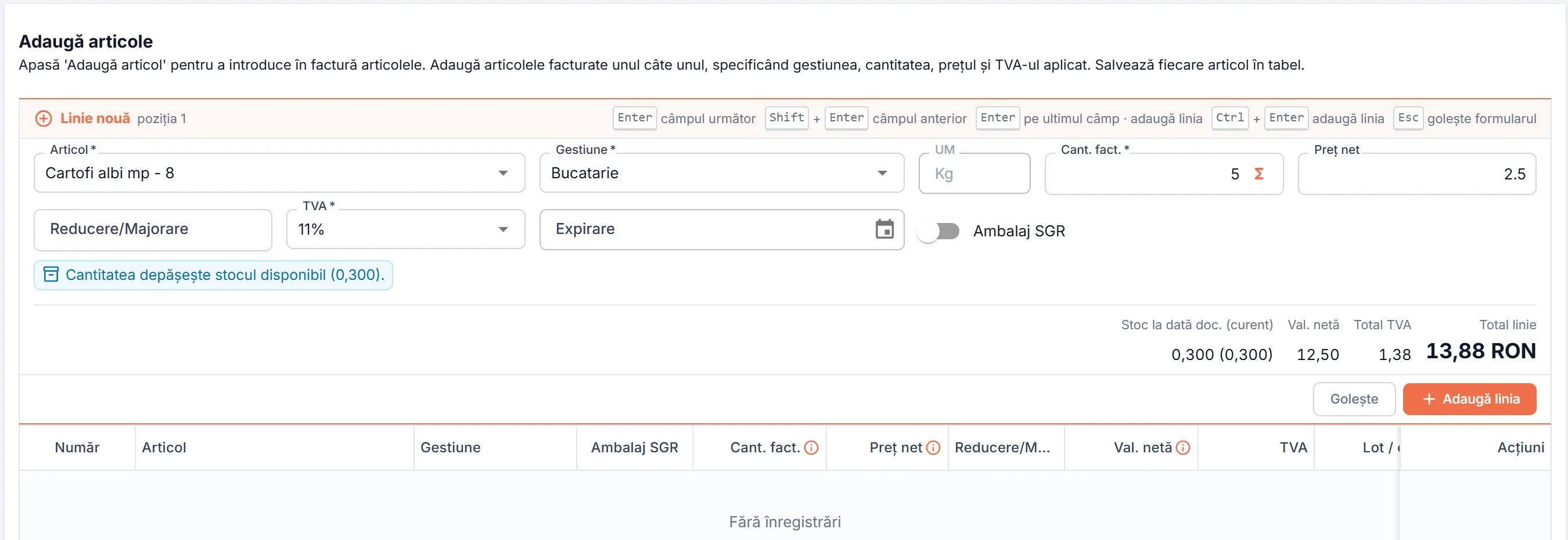Click the Reducere/Majorare input field
This screenshot has height=540, width=1568.
point(153,229)
